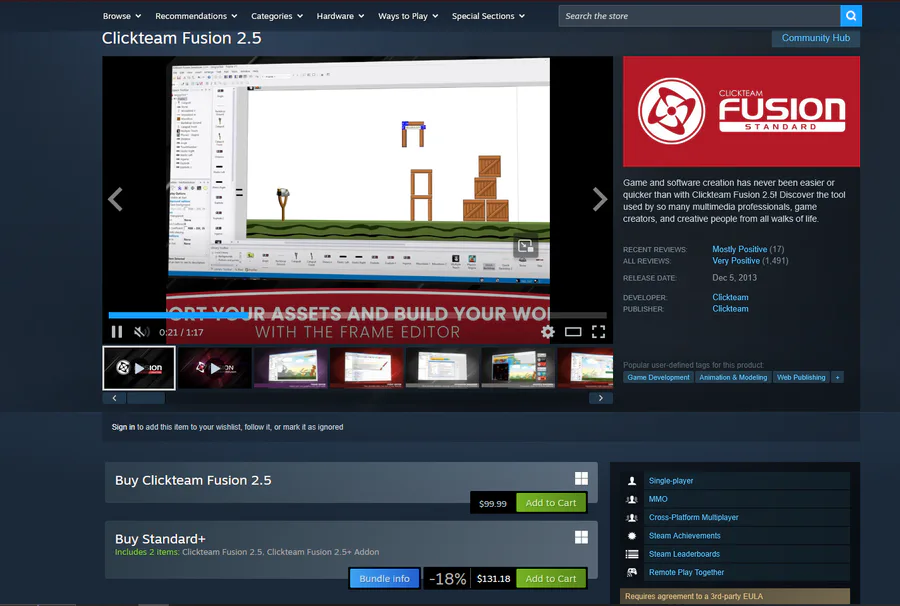
Task: Click the $131.18 bundle price
Action: click(493, 578)
